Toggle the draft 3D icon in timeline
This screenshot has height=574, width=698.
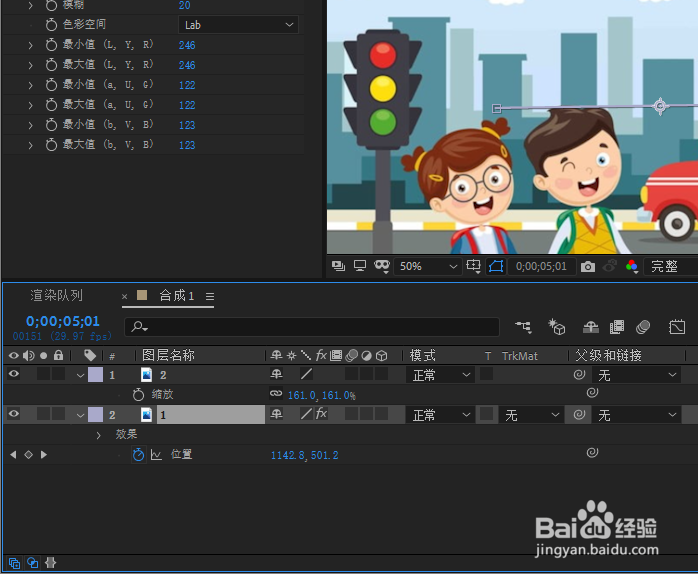tap(556, 327)
